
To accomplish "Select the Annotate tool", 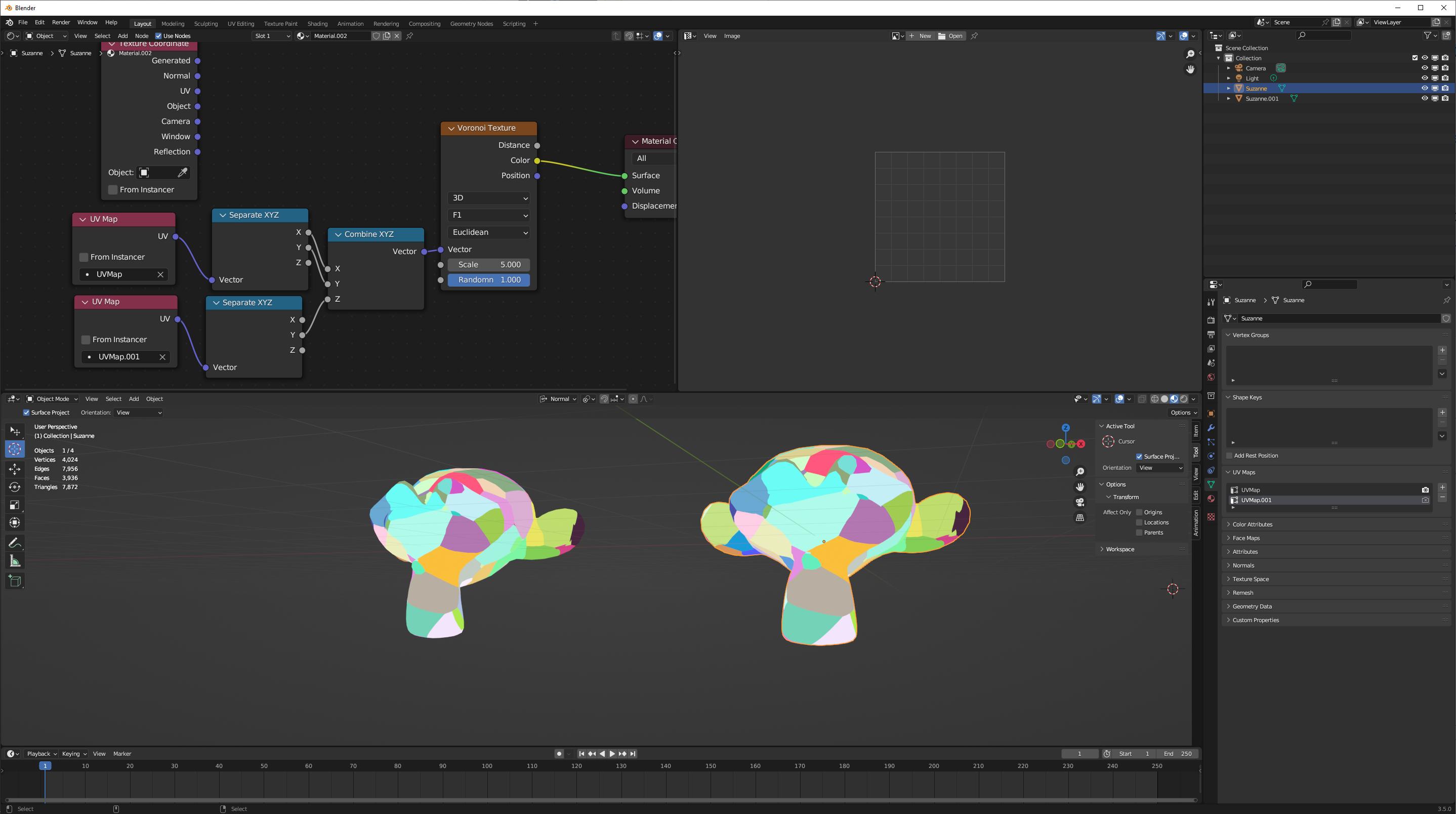I will tap(15, 543).
